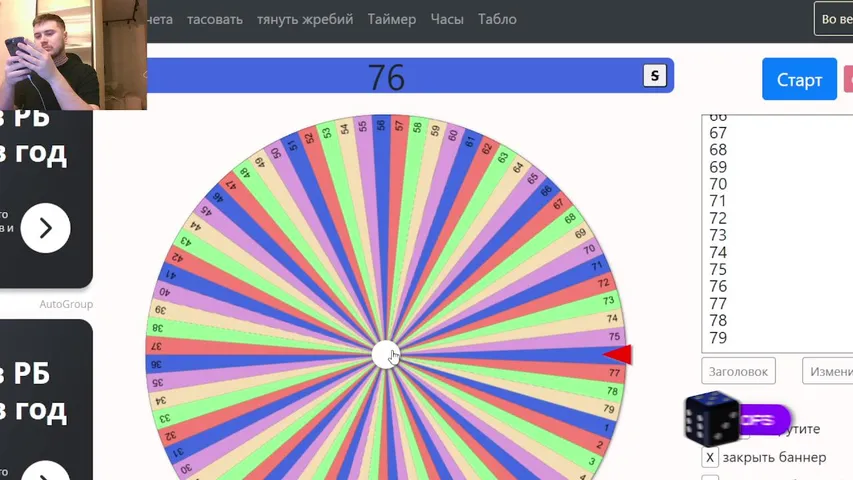Screen dimensions: 853x480
Task: Select the Табло navigation item
Action: (x=497, y=19)
